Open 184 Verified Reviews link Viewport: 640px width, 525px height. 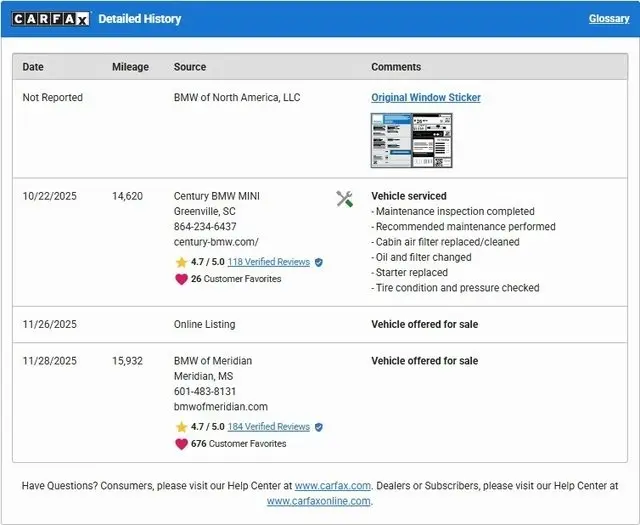[x=268, y=427]
